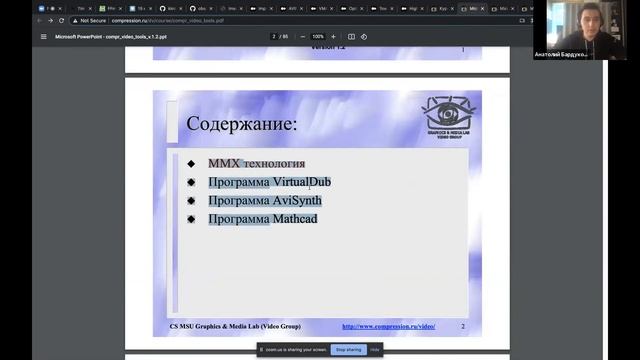The width and height of the screenshot is (640, 360).
Task: Reload the current page
Action: (62, 20)
